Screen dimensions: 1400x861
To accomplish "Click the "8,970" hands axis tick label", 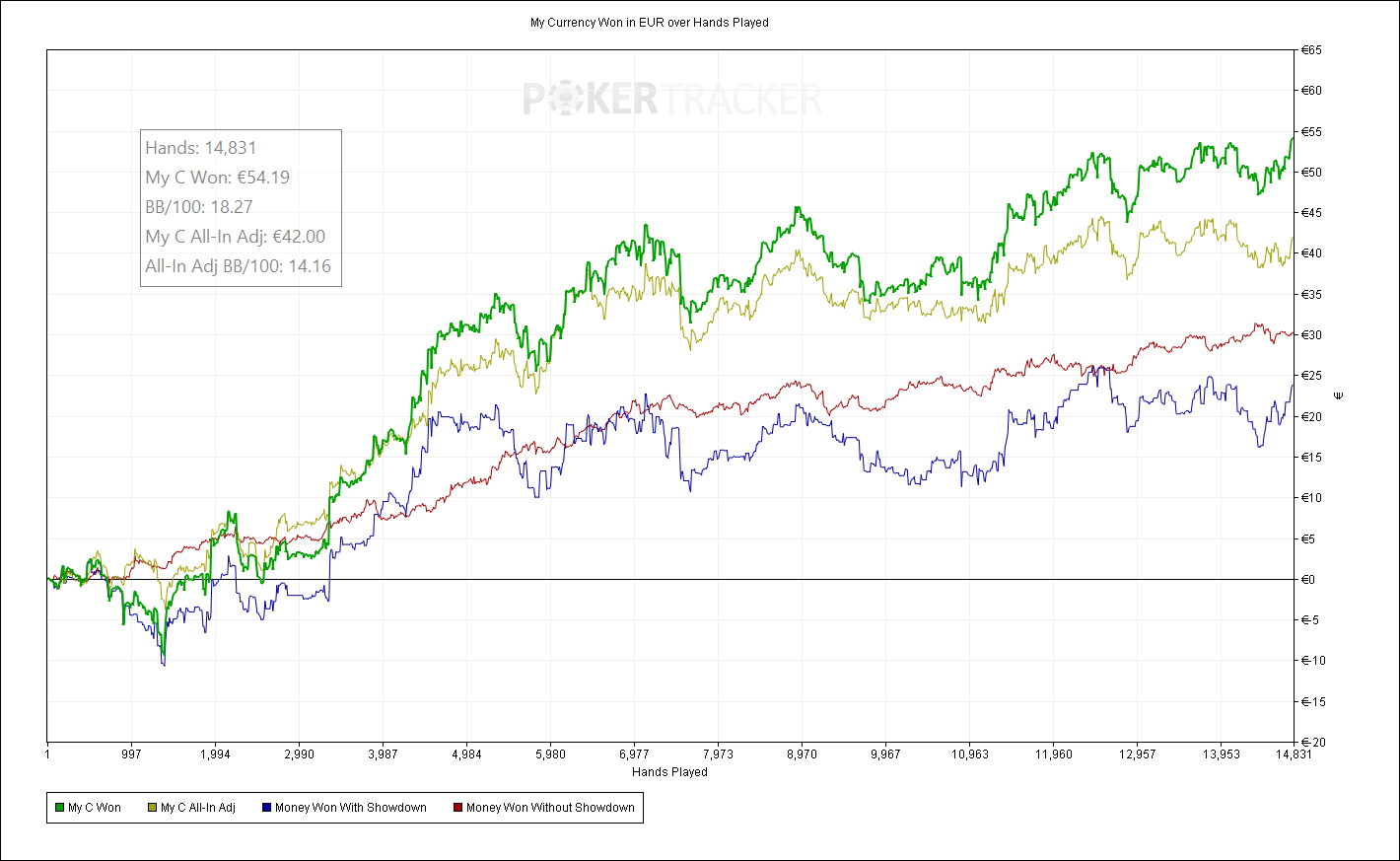I will [x=802, y=754].
